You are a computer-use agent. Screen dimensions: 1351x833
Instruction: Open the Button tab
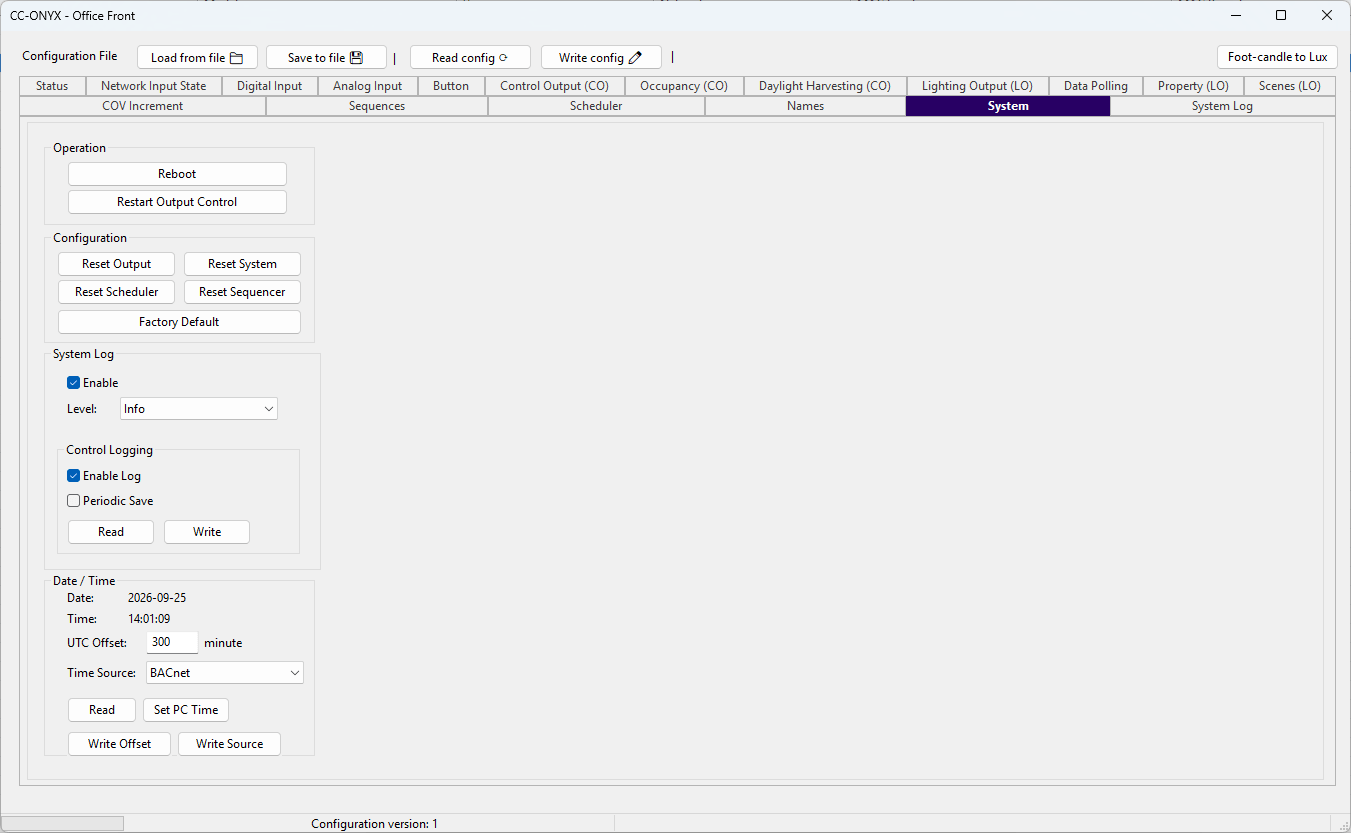451,86
